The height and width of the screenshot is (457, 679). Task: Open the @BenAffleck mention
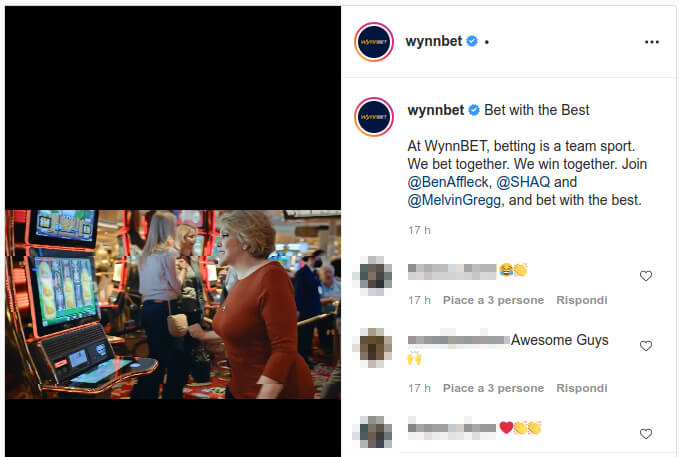pos(448,182)
